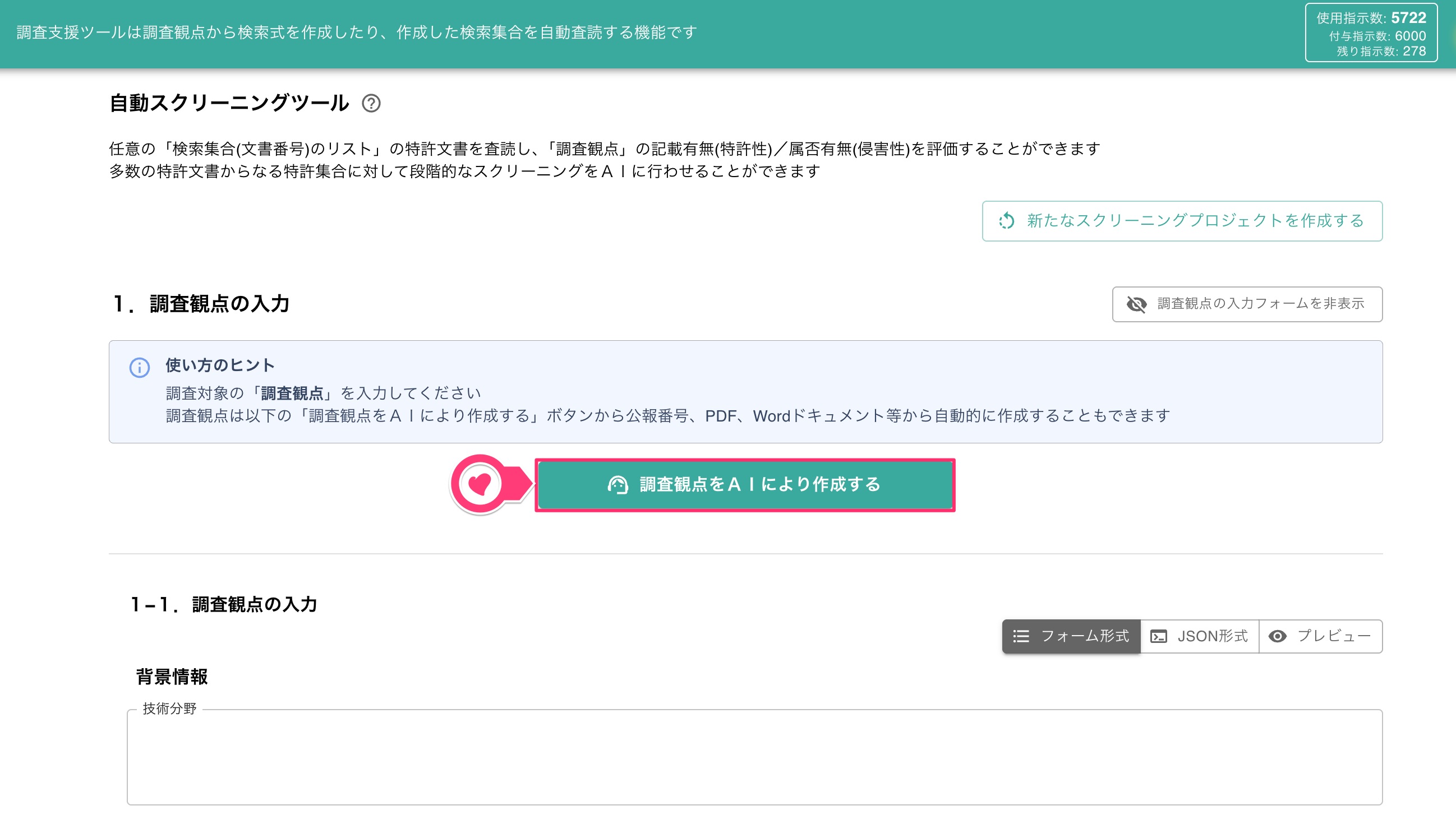Viewport: 1456px width, 815px height.
Task: Click the 自動スクリーニングツール page title
Action: (x=229, y=103)
